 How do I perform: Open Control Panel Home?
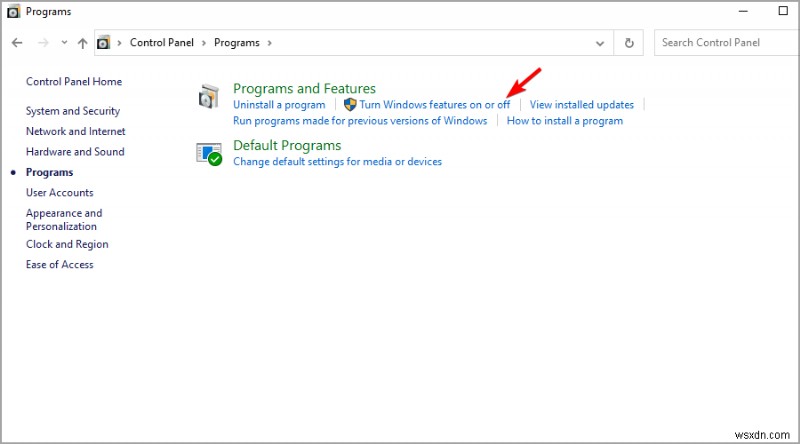click(x=74, y=82)
